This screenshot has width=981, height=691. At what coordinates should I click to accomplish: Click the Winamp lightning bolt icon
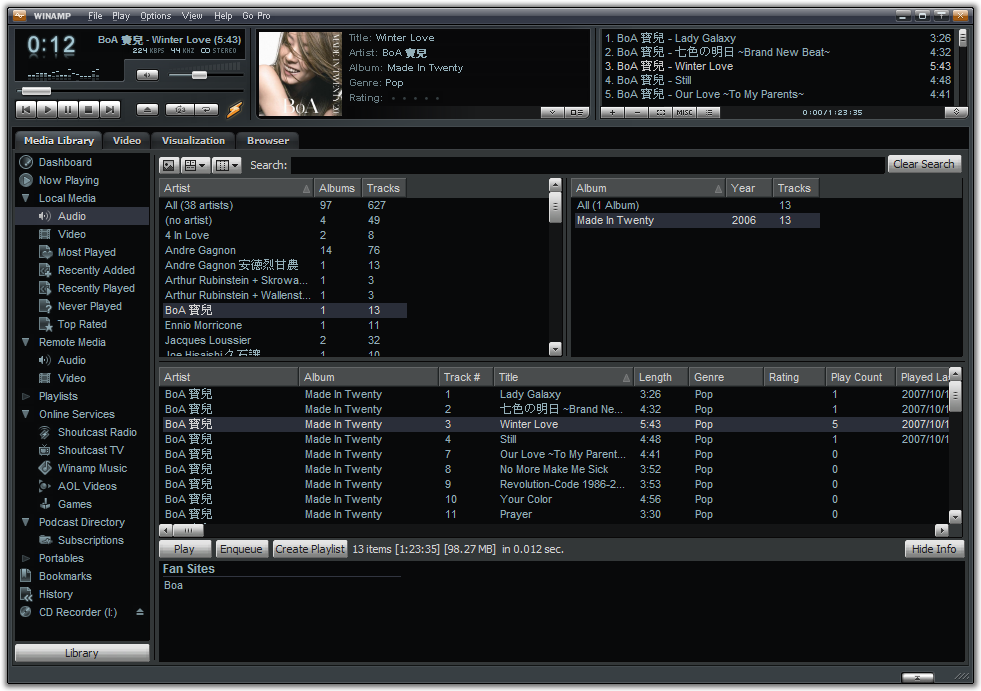pyautogui.click(x=234, y=110)
